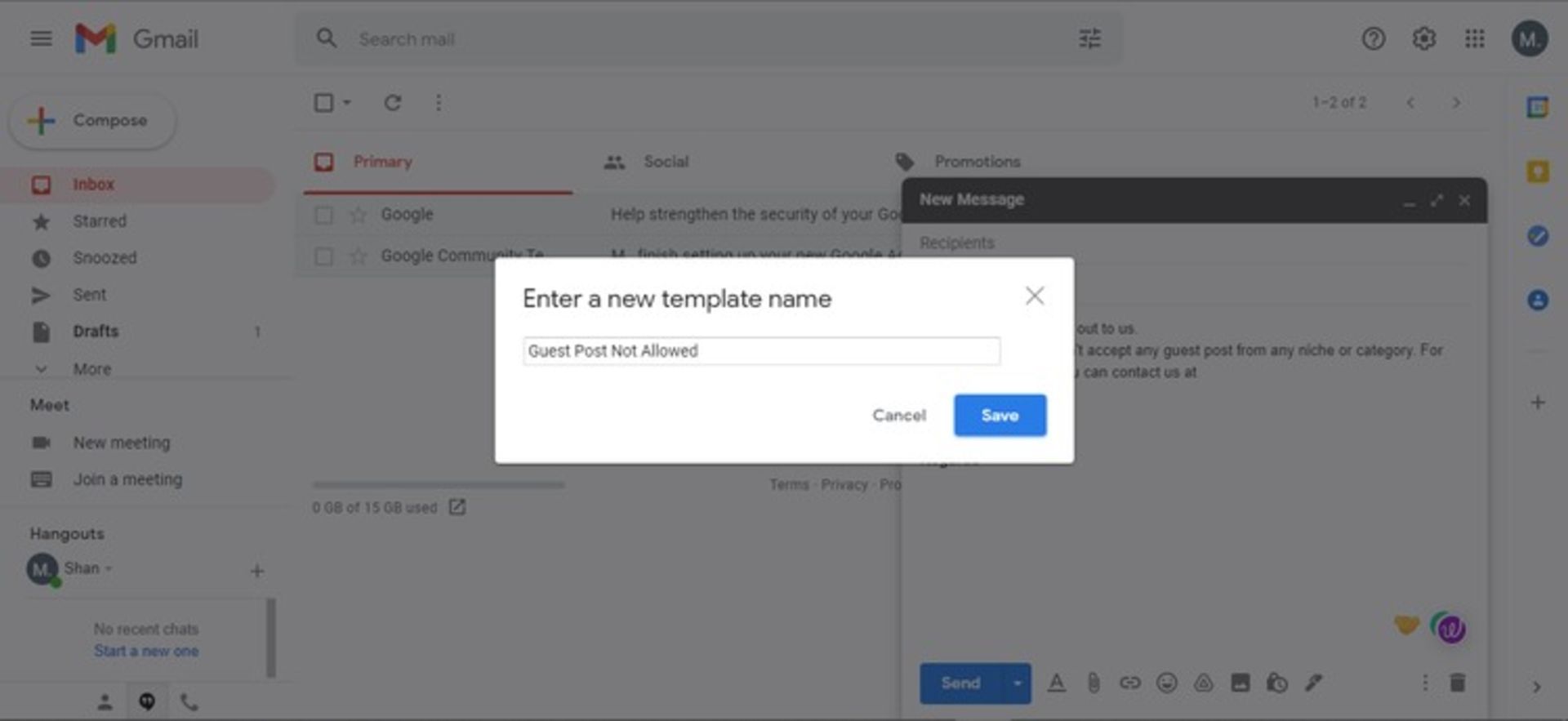Click the attach files paperclip icon
Image resolution: width=1568 pixels, height=721 pixels.
click(1093, 683)
